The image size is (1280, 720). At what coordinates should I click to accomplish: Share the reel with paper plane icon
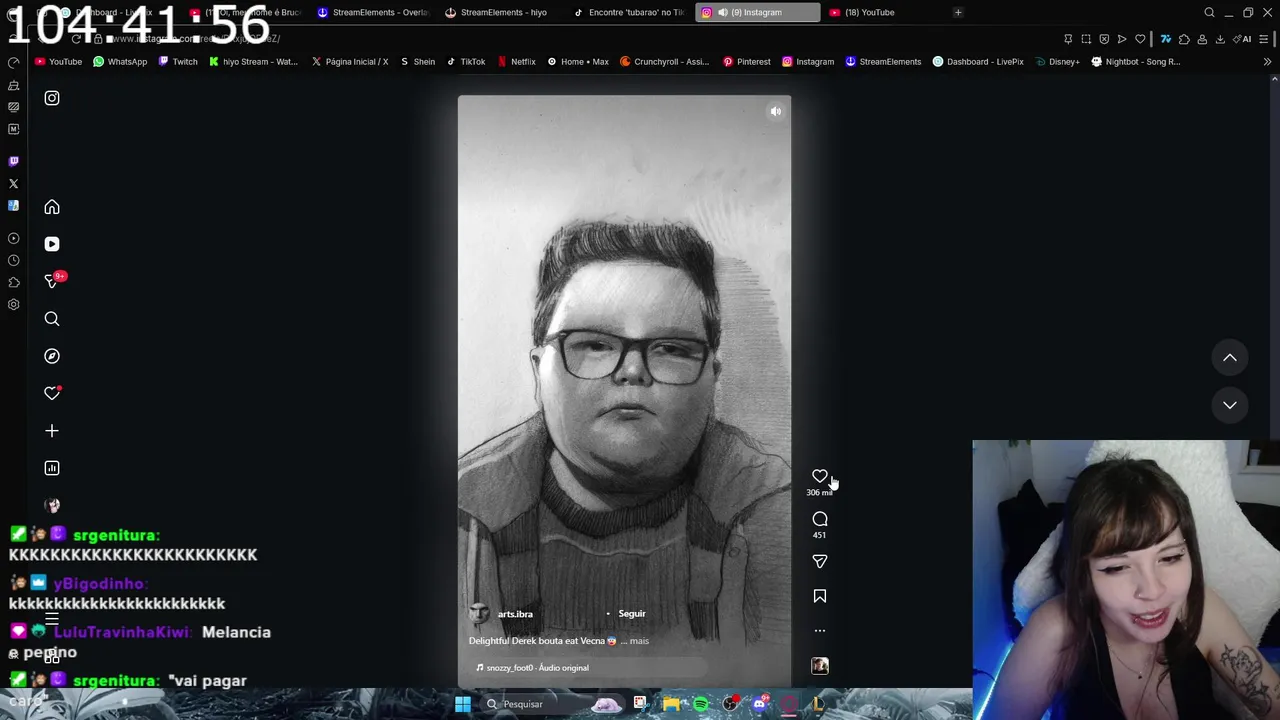click(x=820, y=562)
